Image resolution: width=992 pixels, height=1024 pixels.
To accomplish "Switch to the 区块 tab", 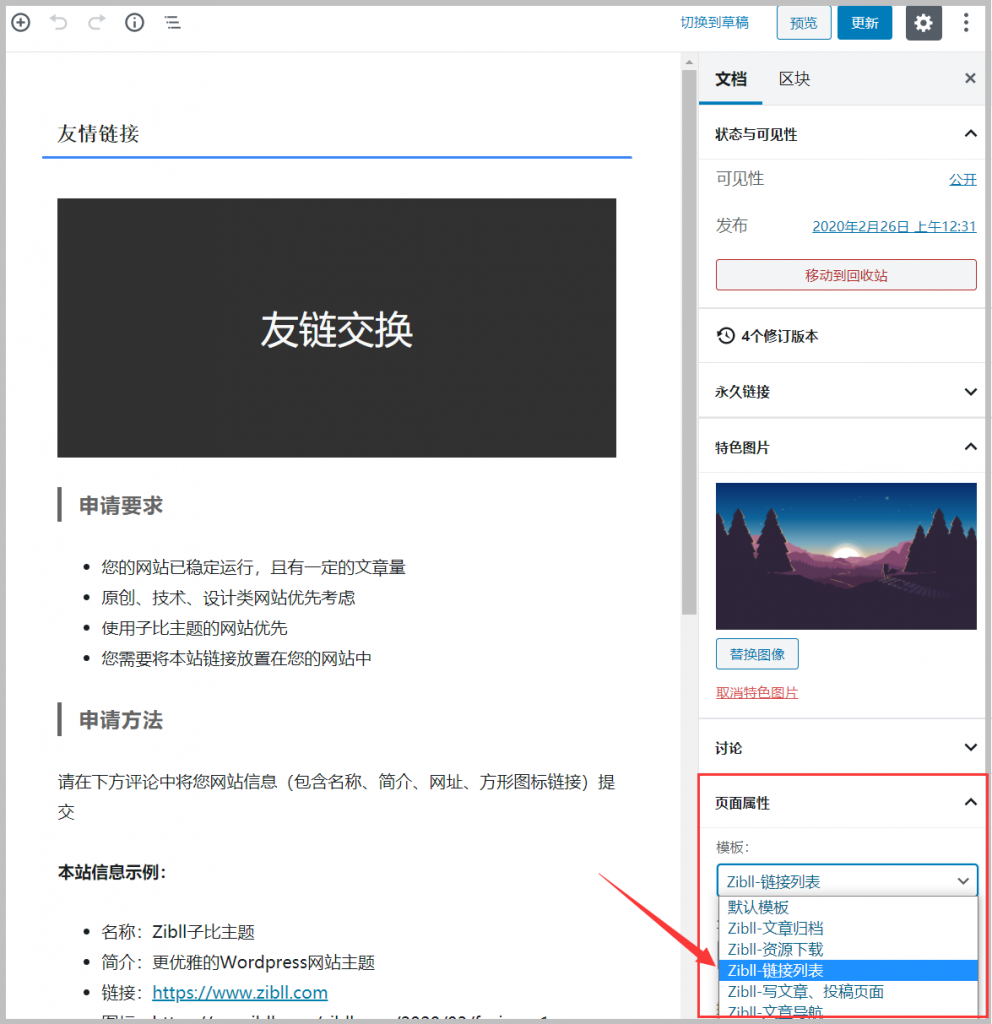I will pos(794,78).
